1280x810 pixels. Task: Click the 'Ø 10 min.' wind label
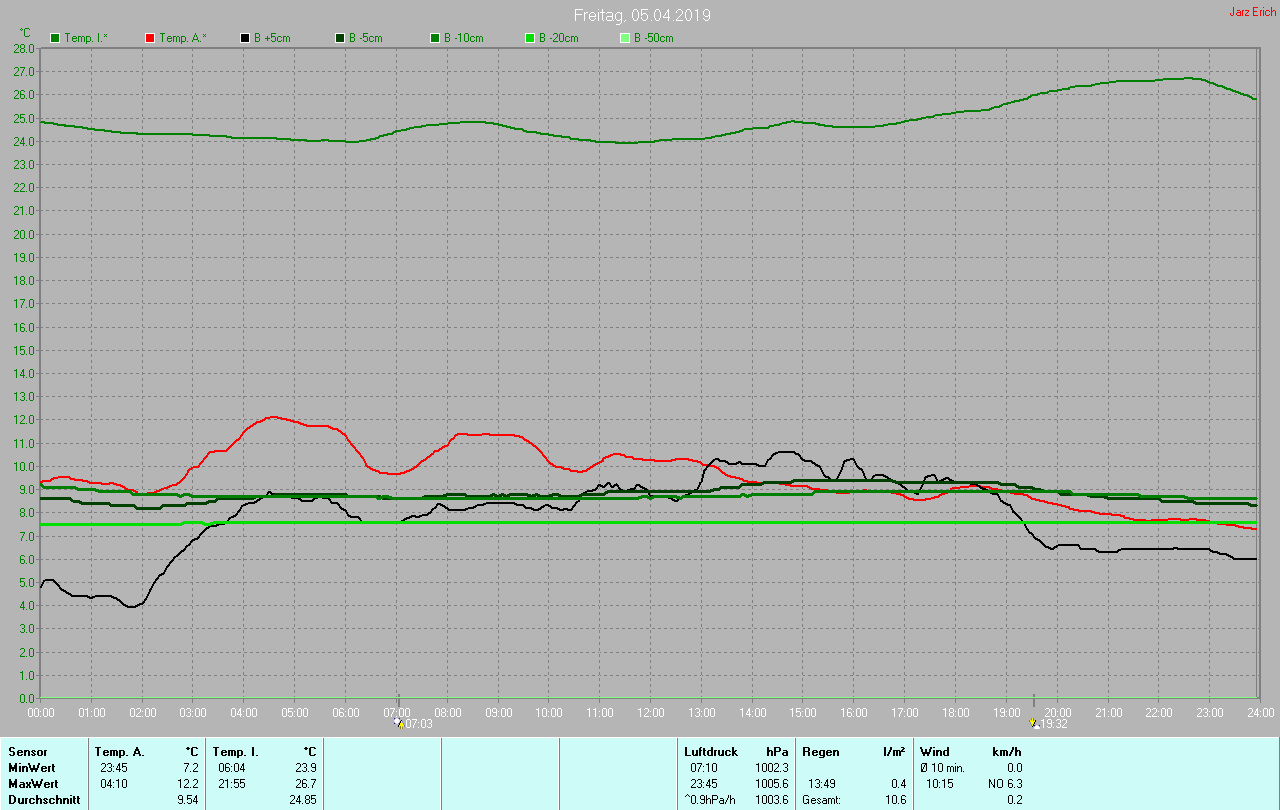coord(944,767)
